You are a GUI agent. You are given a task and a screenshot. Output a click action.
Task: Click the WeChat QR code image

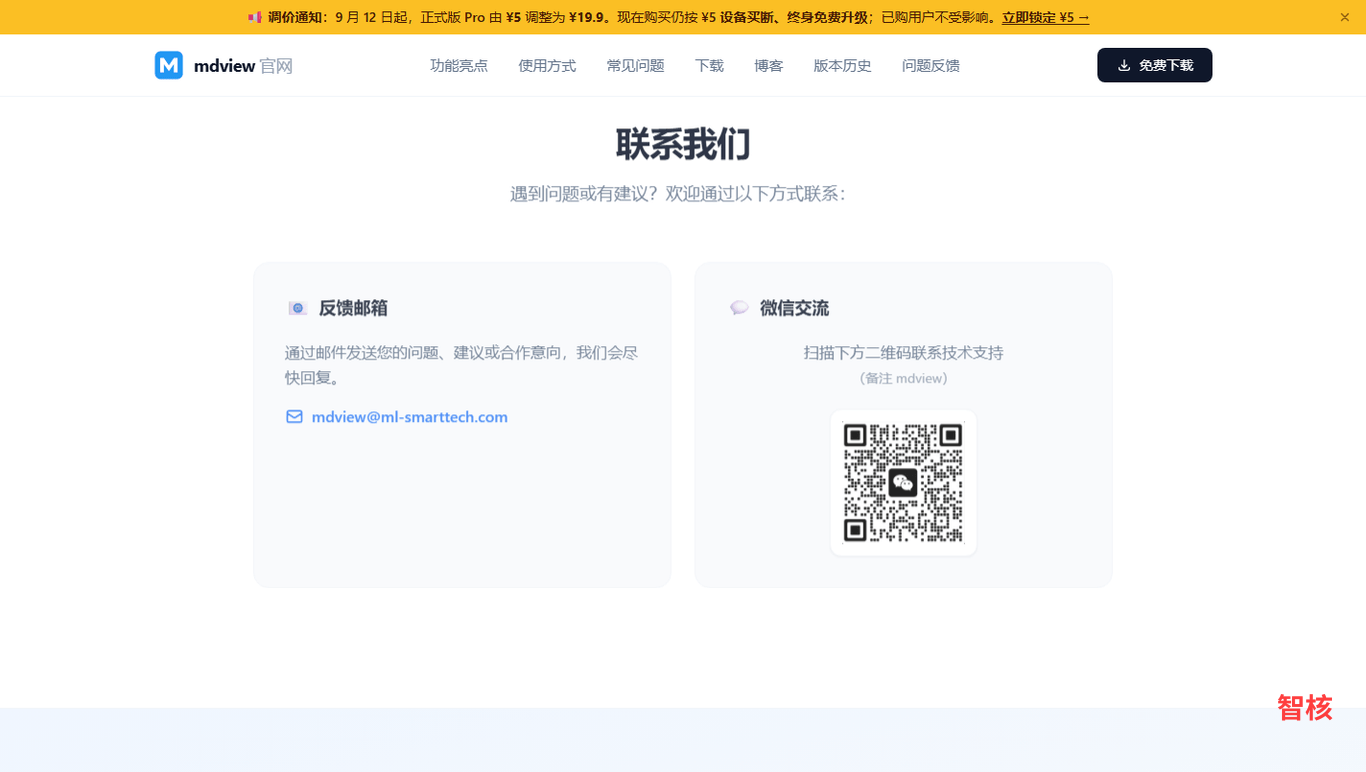[x=903, y=483]
